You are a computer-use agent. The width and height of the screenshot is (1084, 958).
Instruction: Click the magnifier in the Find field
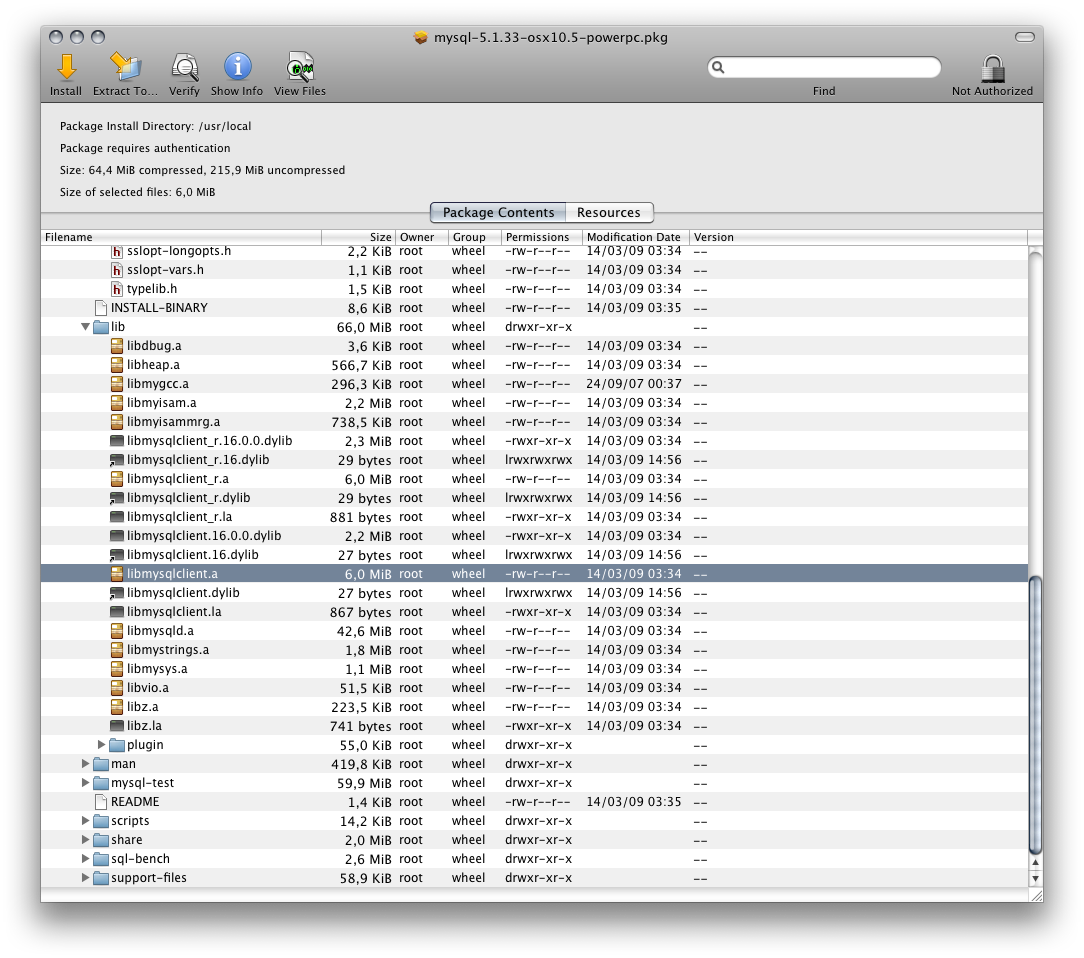718,67
